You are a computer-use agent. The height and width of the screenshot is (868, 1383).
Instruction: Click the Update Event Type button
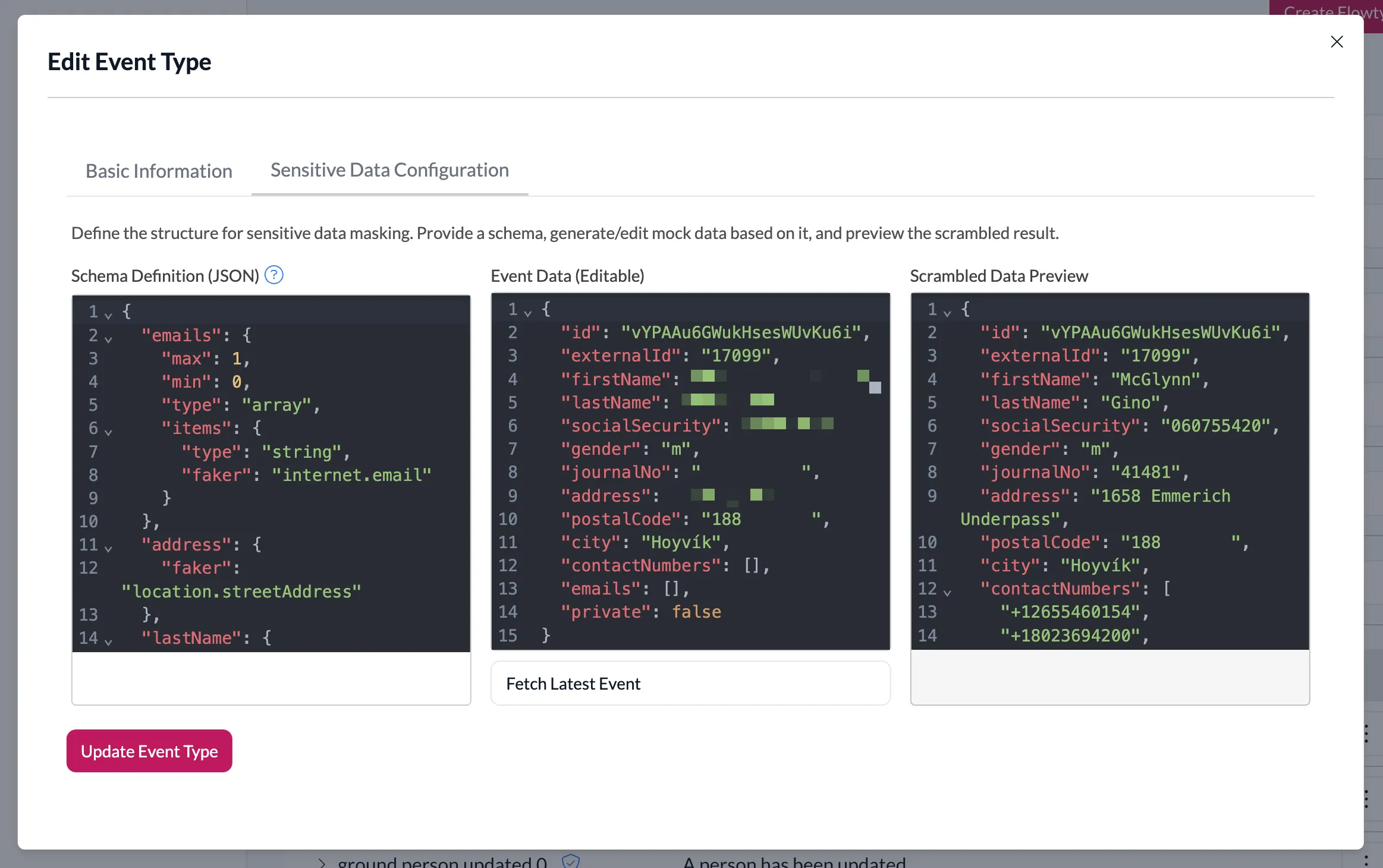[x=149, y=751]
